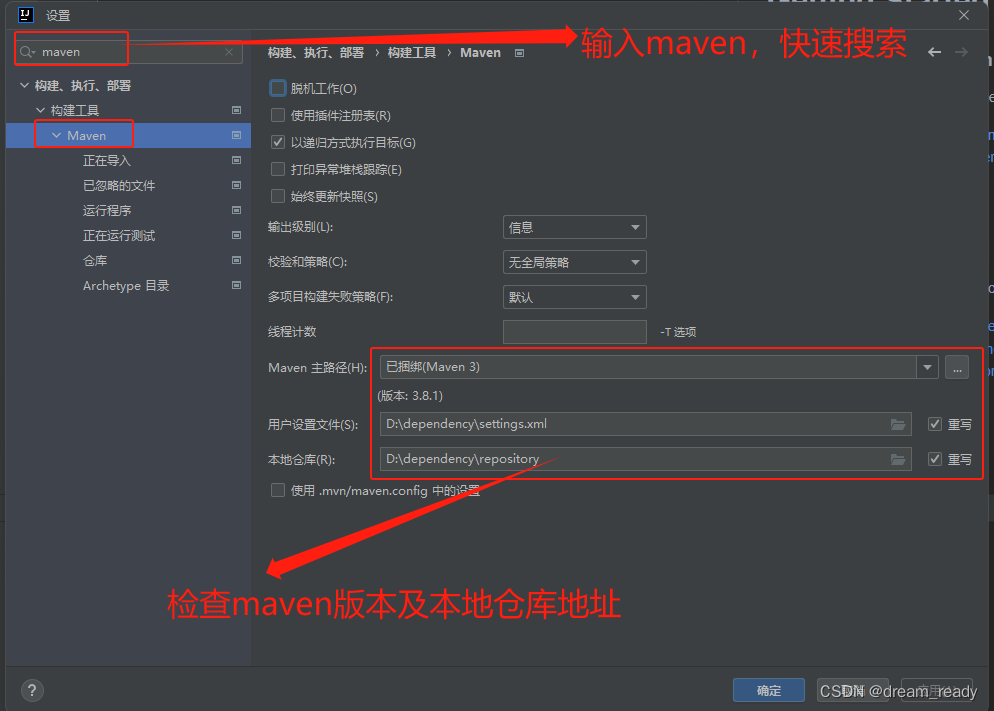Click the folder icon beside the settings.xml path
The image size is (994, 711).
tap(897, 424)
